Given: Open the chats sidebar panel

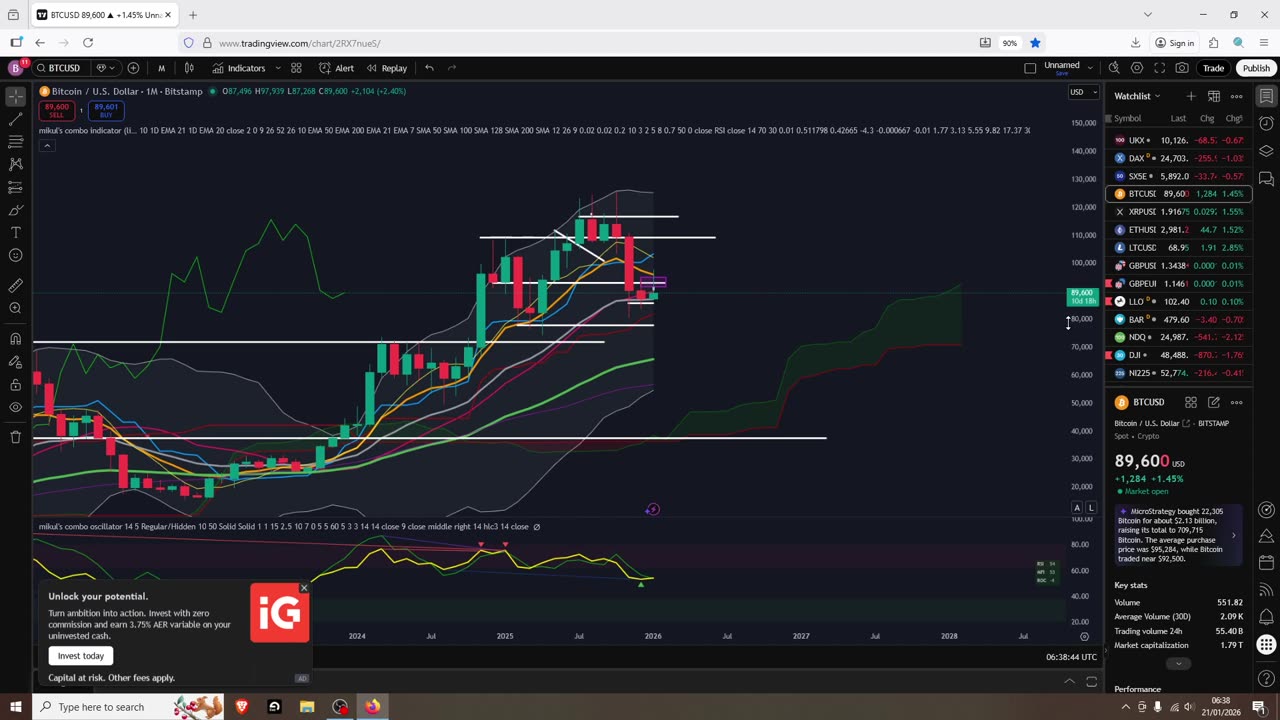Looking at the screenshot, I should click(1266, 179).
